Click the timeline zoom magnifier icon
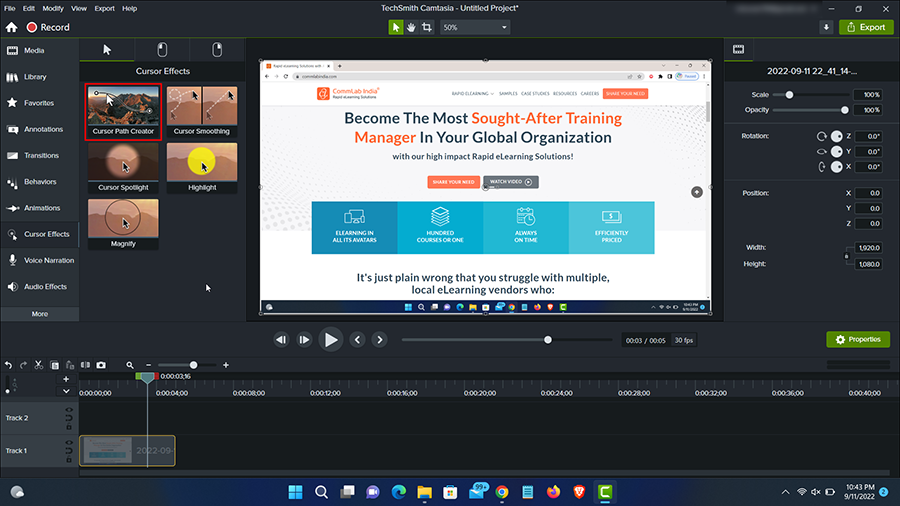 pyautogui.click(x=130, y=365)
